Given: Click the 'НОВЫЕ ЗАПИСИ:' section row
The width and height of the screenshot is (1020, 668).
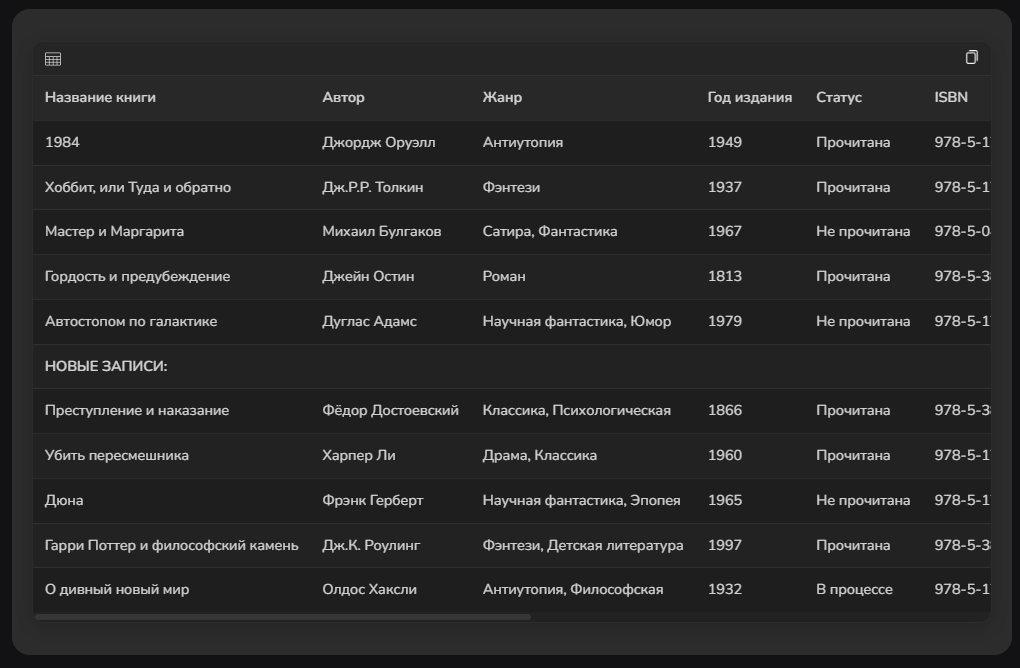Looking at the screenshot, I should pos(512,366).
